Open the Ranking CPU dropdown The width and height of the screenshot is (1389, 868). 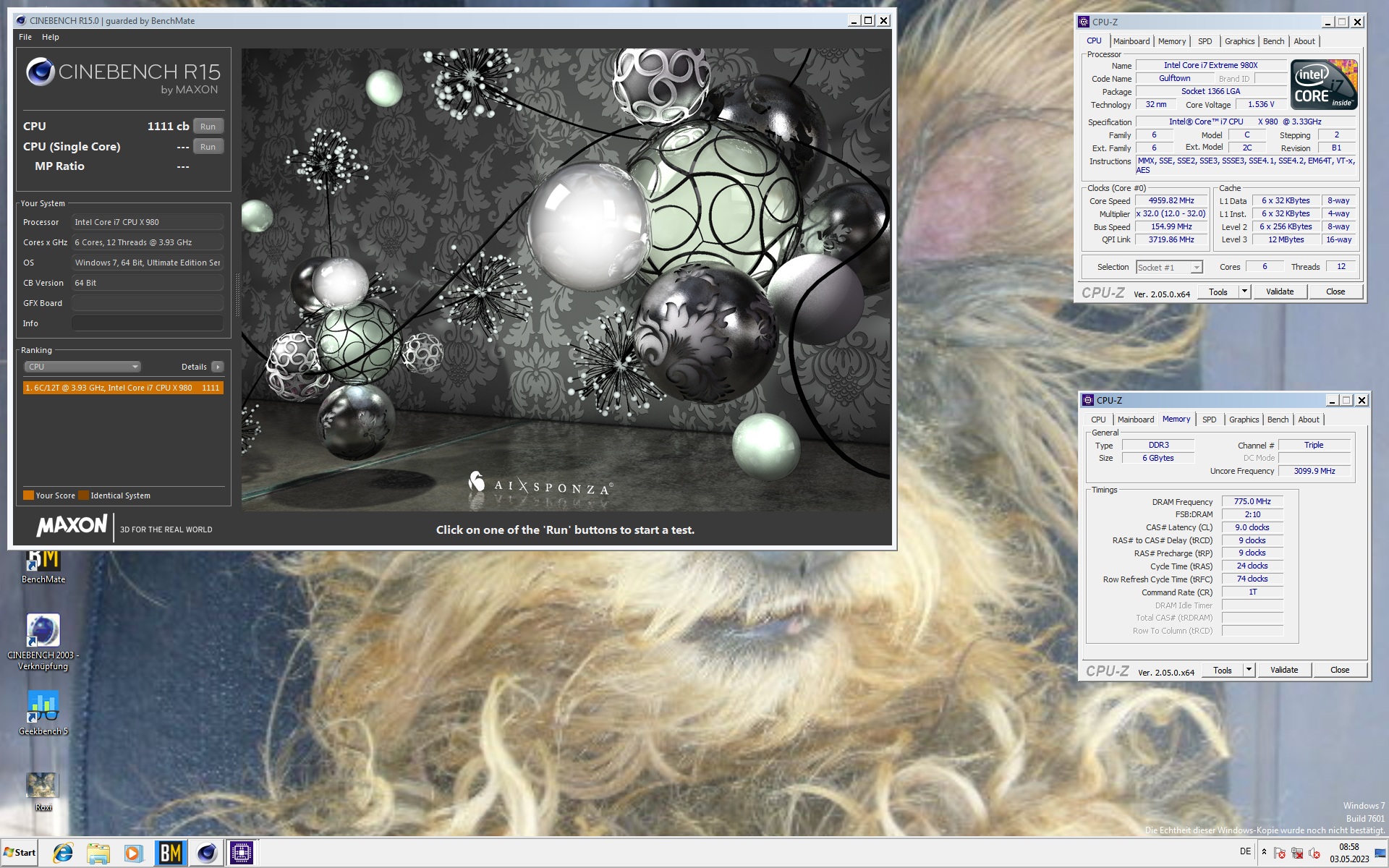coord(82,367)
